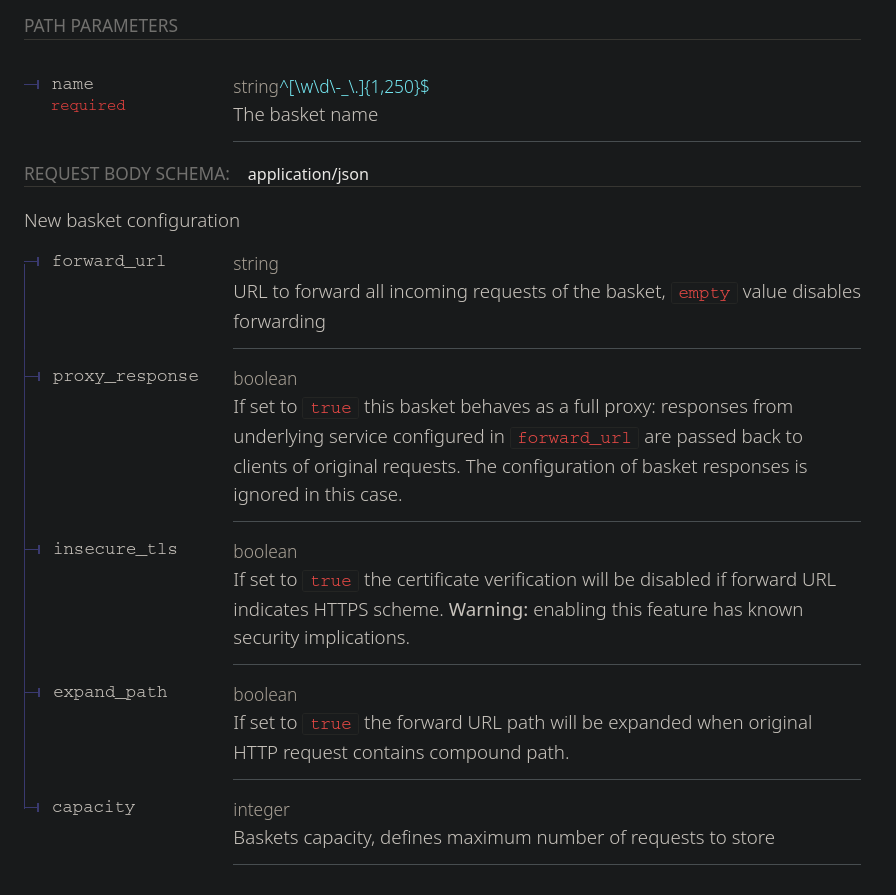Select the forward_url property name
The height and width of the screenshot is (895, 896).
pos(109,262)
